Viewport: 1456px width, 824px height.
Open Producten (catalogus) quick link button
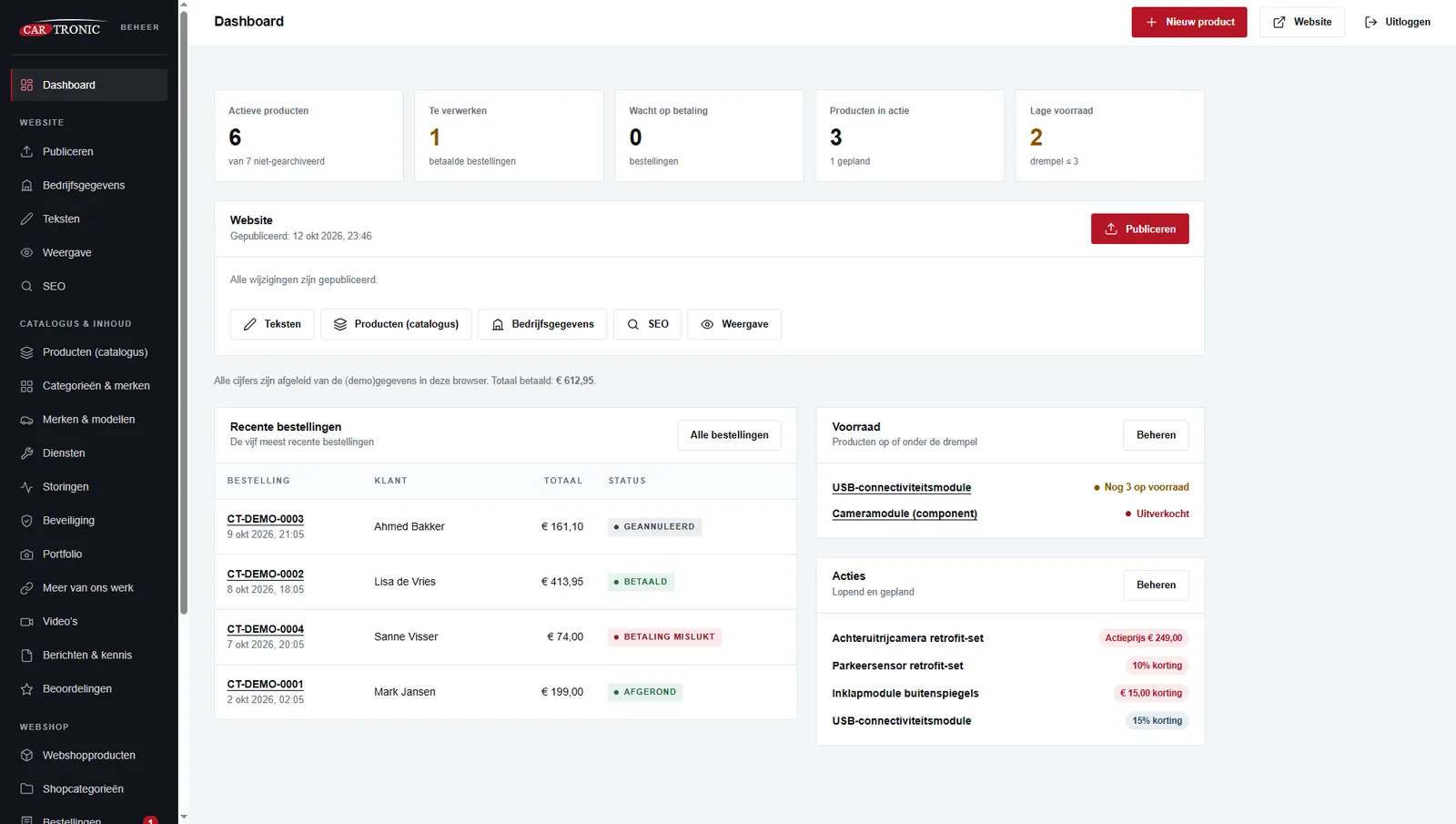pos(396,324)
